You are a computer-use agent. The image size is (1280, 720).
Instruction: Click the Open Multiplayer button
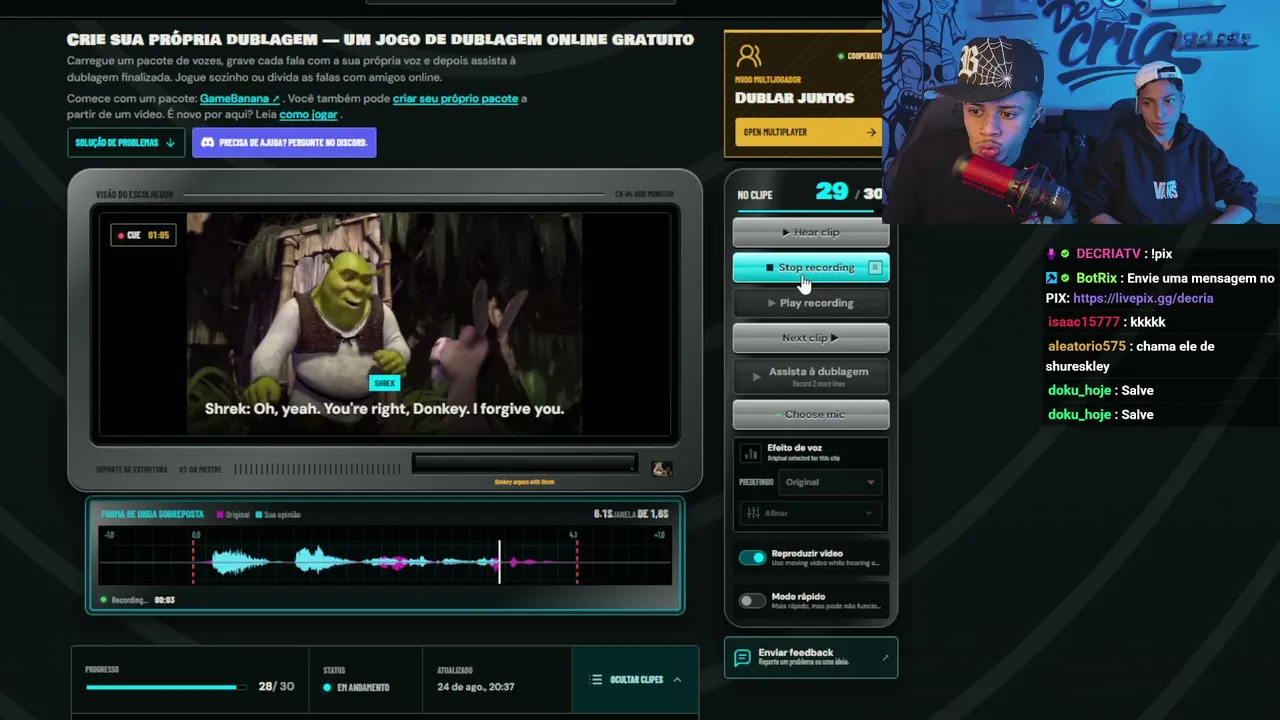807,132
